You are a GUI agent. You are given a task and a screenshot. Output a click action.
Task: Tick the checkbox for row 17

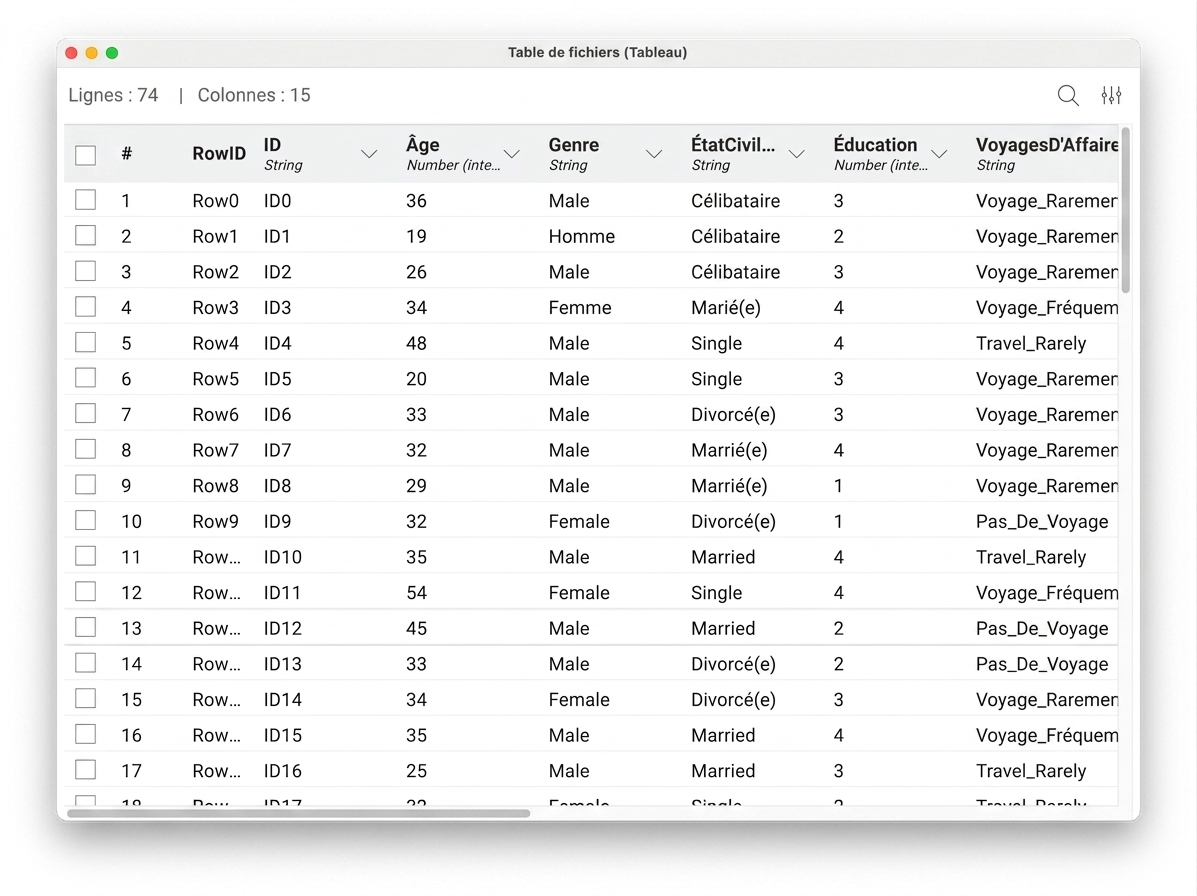coord(86,770)
